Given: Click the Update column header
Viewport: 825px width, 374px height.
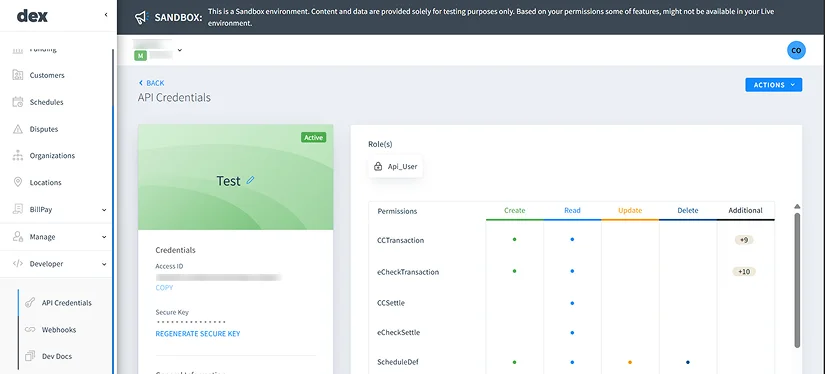Looking at the screenshot, I should pos(630,210).
